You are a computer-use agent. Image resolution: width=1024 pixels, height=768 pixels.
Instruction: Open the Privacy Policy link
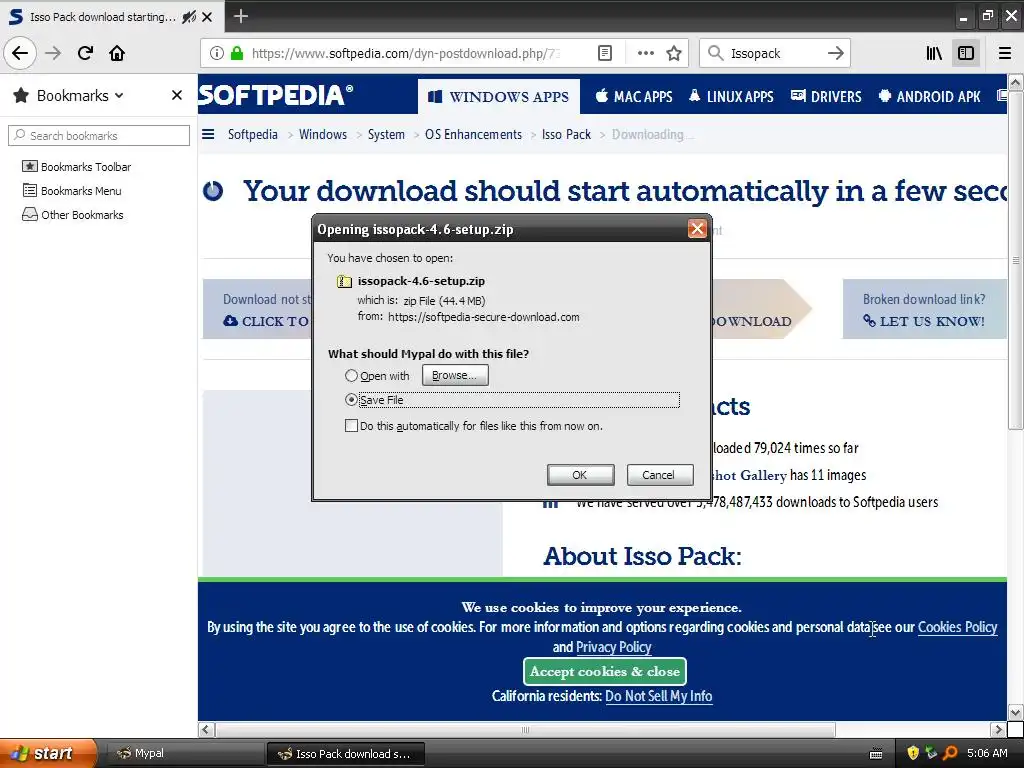(613, 647)
